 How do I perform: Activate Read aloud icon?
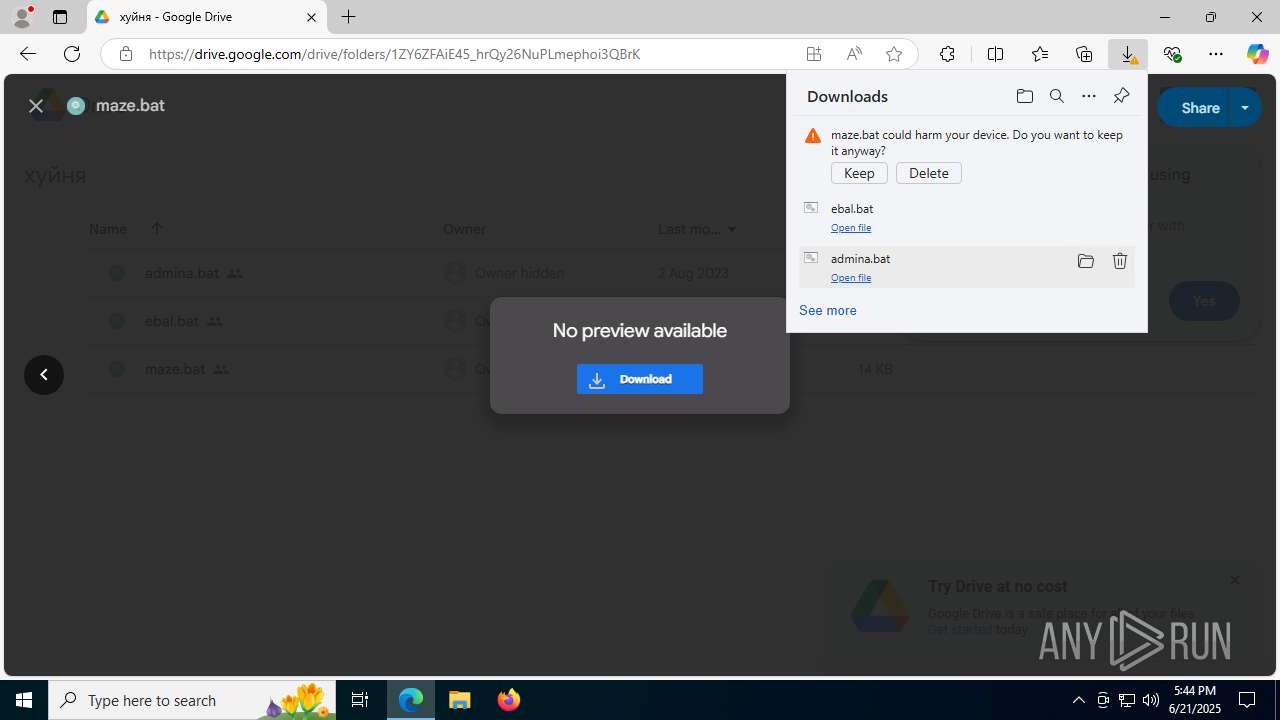tap(854, 54)
